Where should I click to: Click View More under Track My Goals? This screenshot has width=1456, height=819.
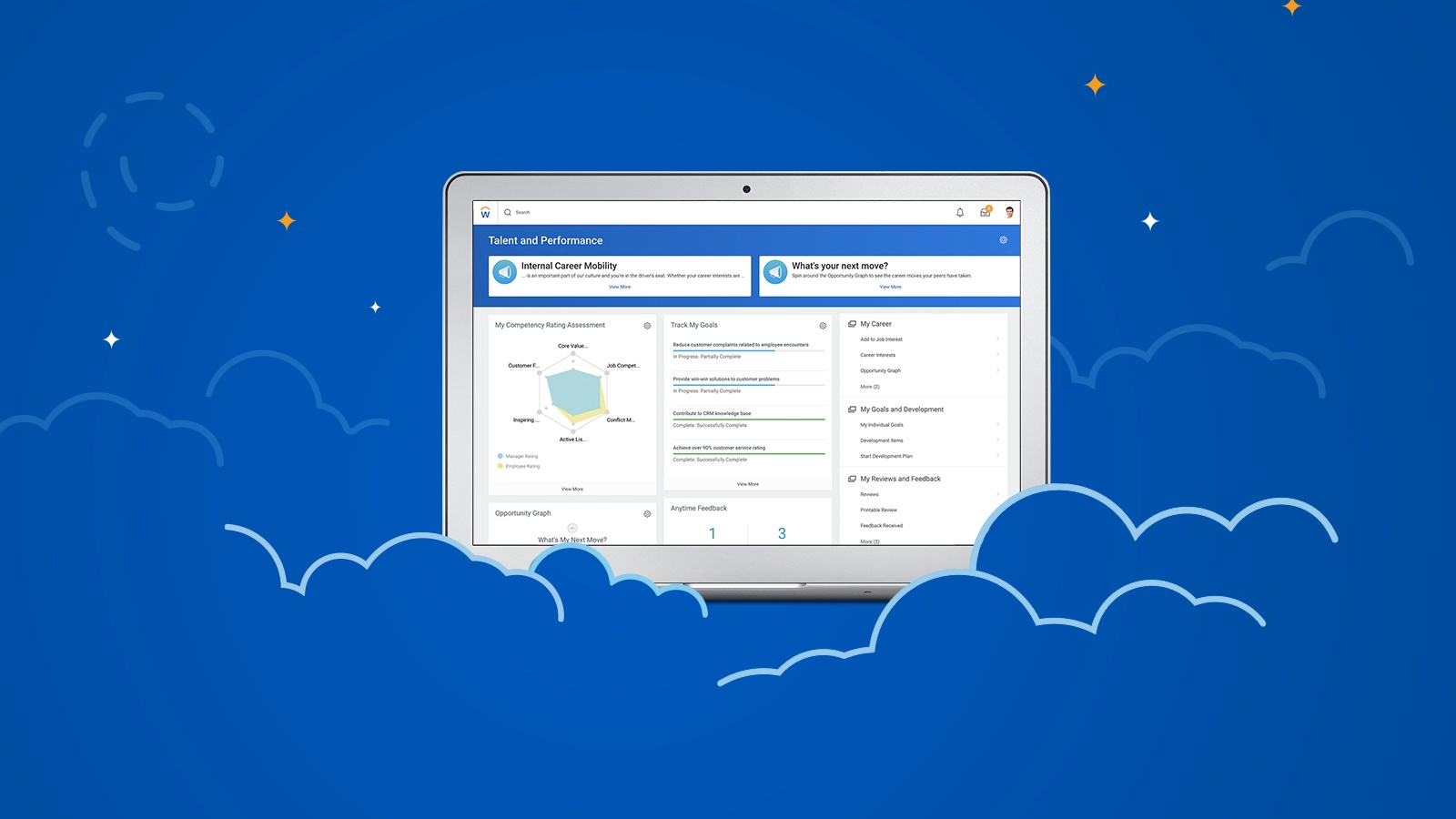748,484
